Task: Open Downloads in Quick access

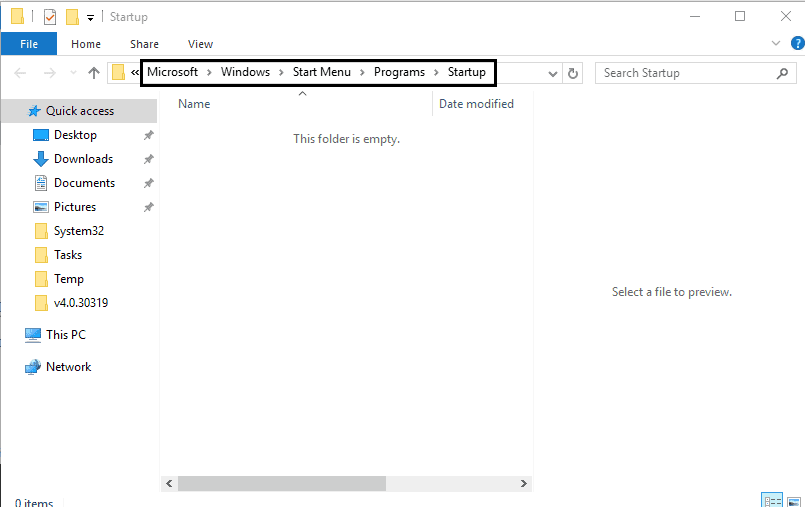Action: [x=83, y=159]
